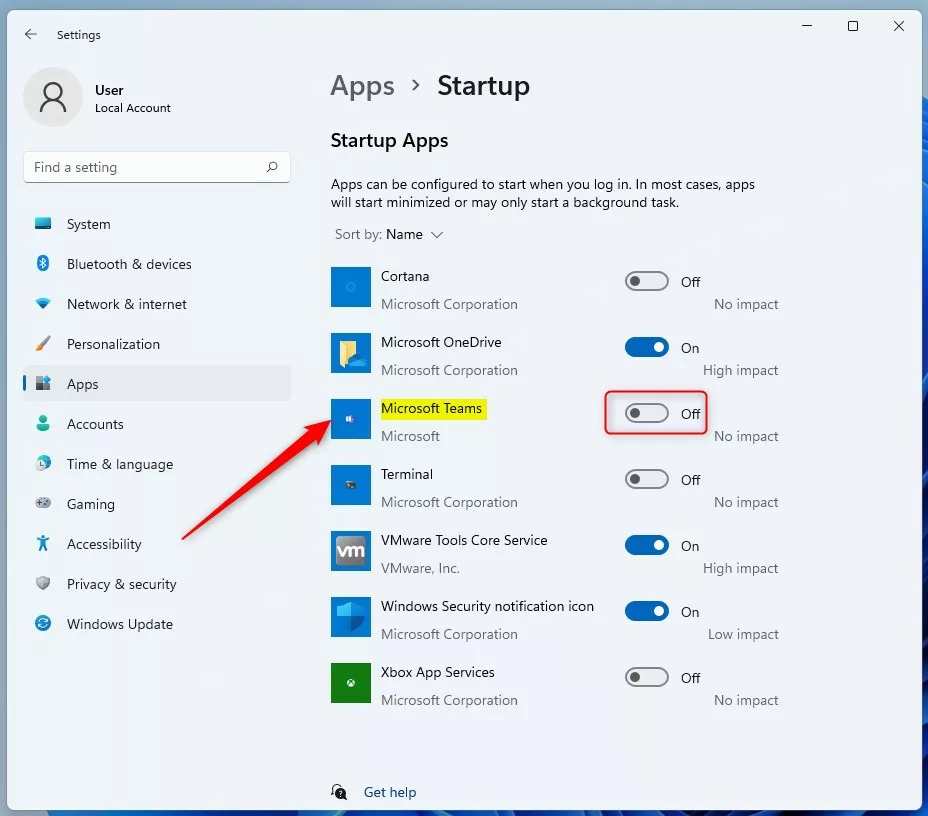Click the search magnifier icon
The image size is (928, 816).
tap(272, 167)
